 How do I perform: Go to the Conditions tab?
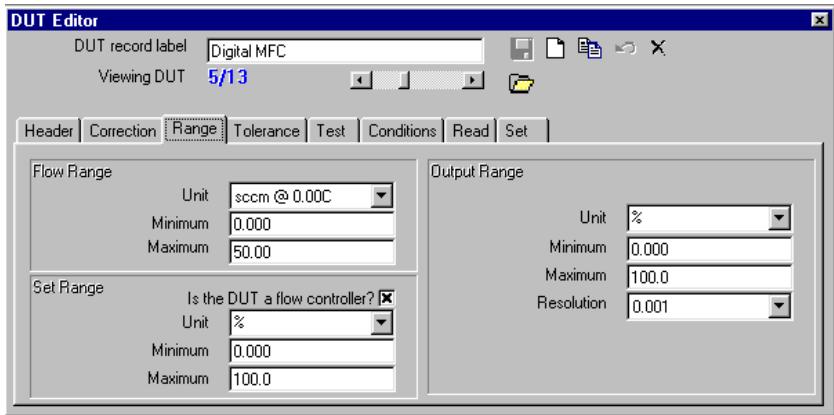(402, 131)
